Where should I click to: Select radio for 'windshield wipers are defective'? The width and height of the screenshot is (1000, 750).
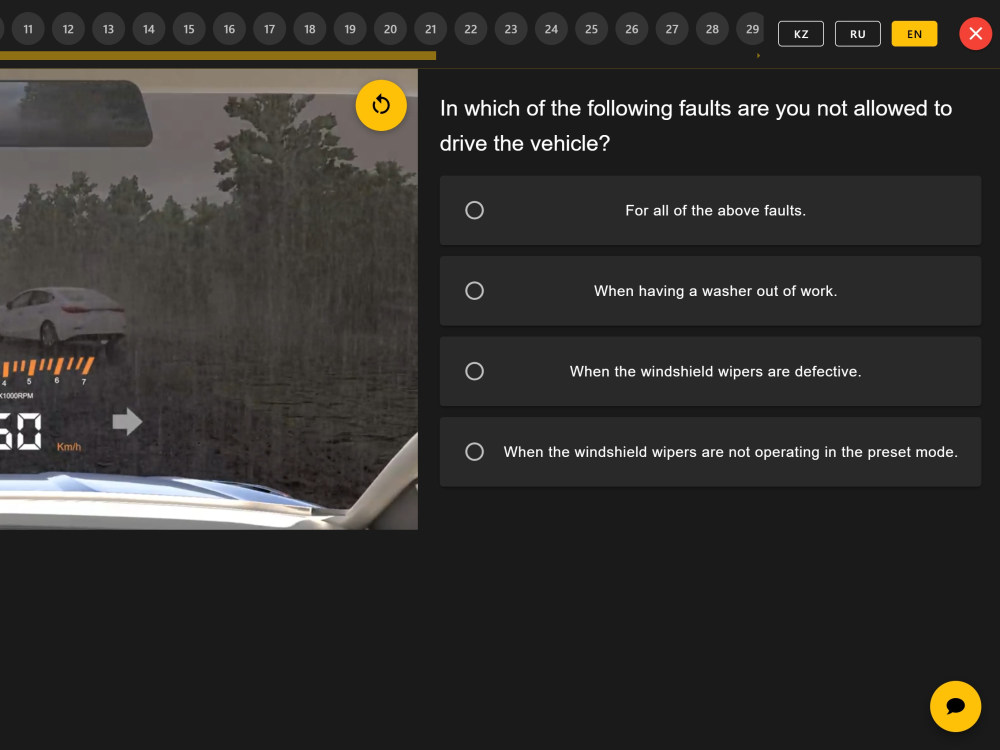click(474, 371)
